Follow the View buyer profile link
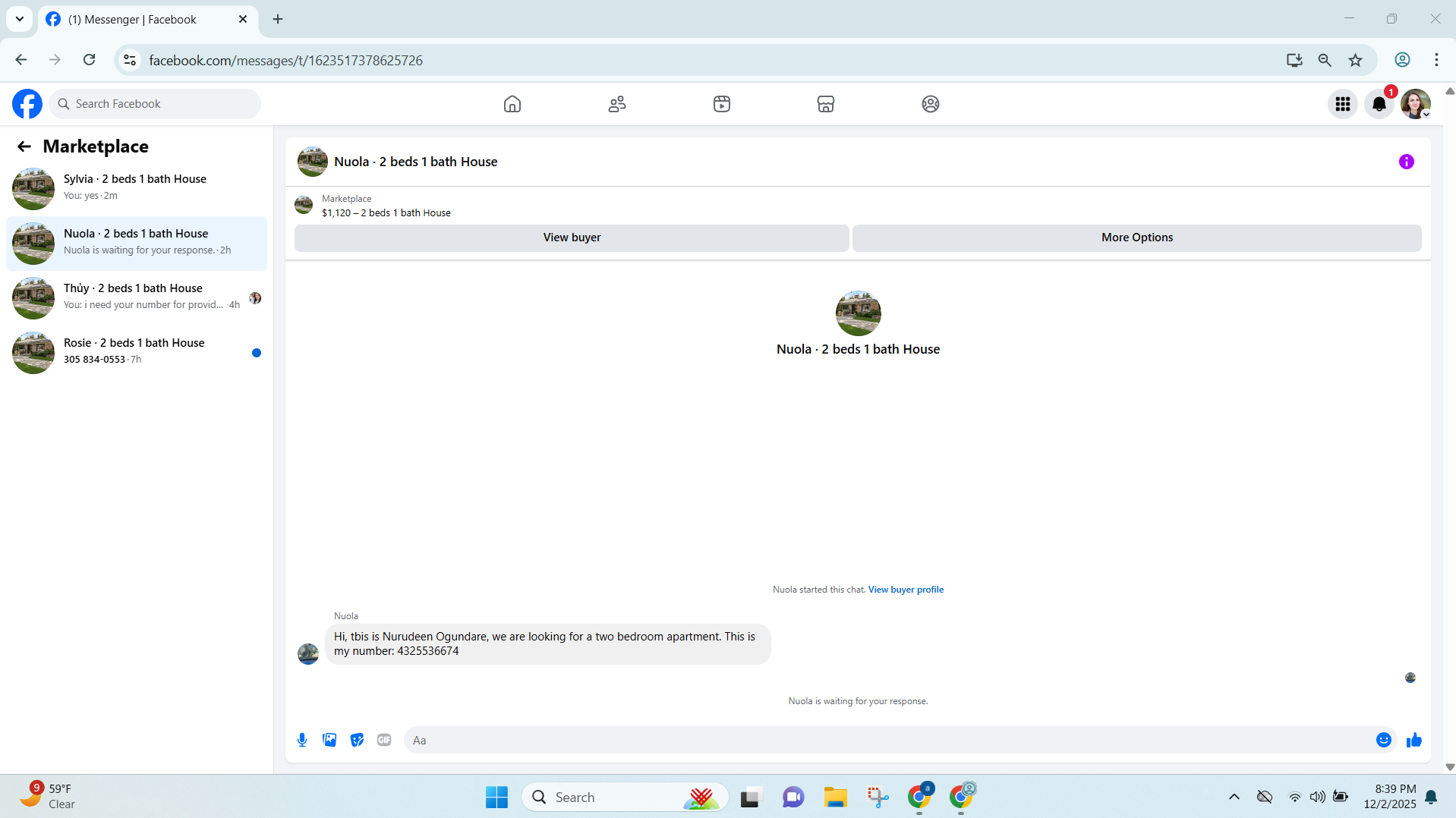The width and height of the screenshot is (1456, 818). pyautogui.click(x=906, y=590)
